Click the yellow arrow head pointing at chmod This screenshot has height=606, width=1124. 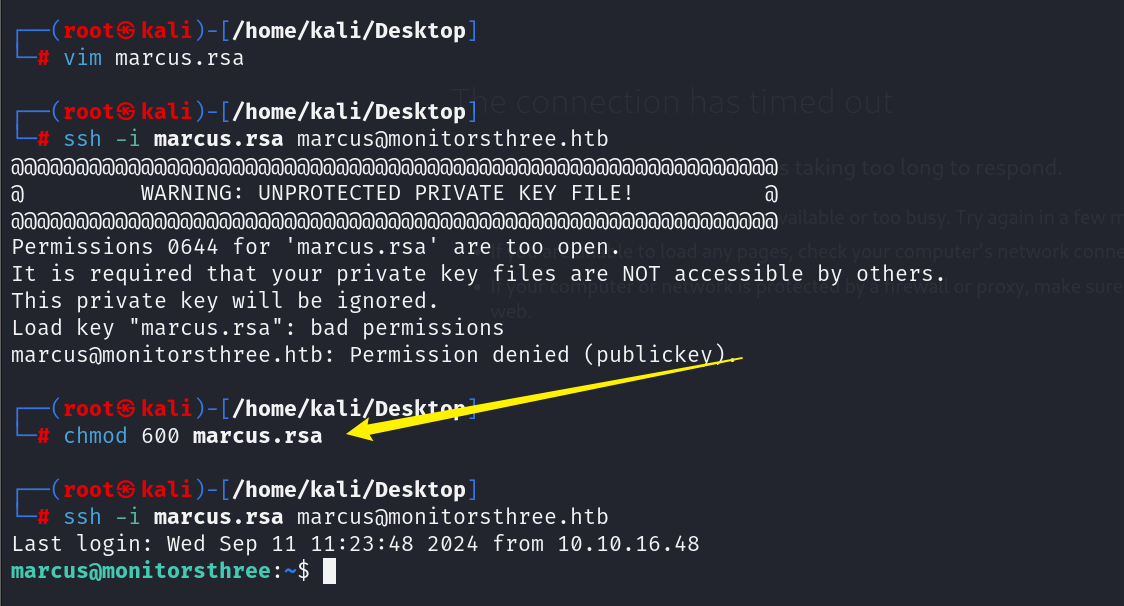(x=361, y=430)
